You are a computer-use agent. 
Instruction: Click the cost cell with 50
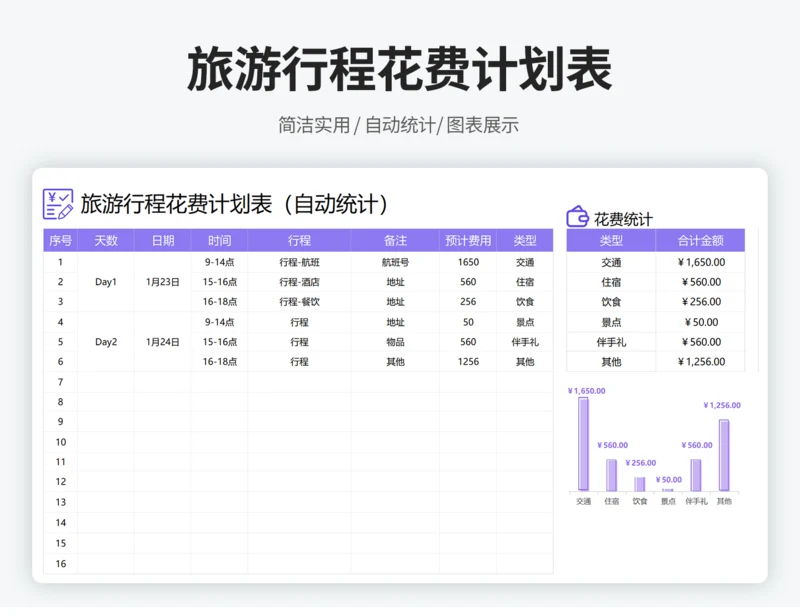pyautogui.click(x=468, y=322)
